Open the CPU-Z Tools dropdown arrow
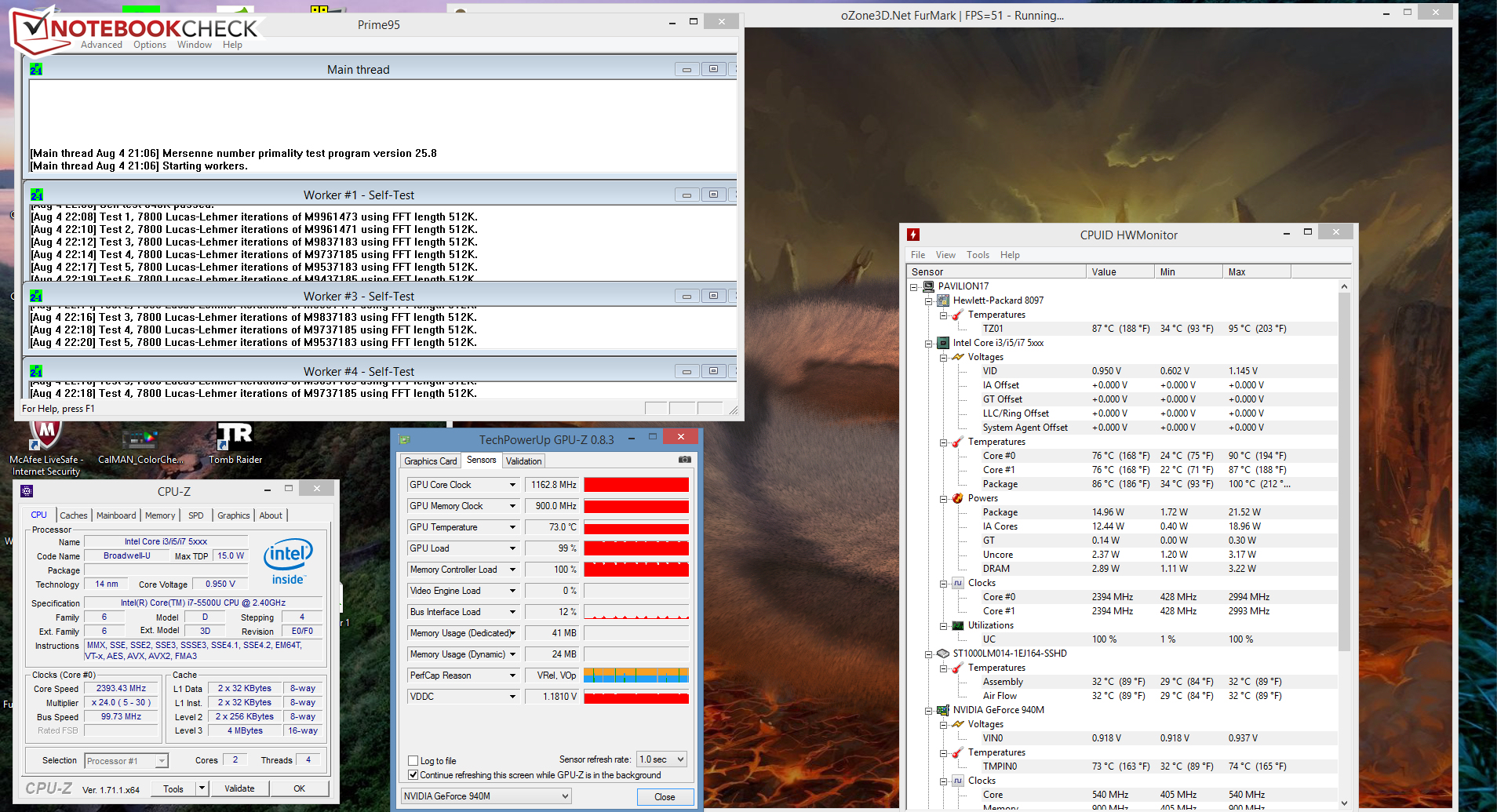Image resolution: width=1497 pixels, height=812 pixels. point(202,788)
